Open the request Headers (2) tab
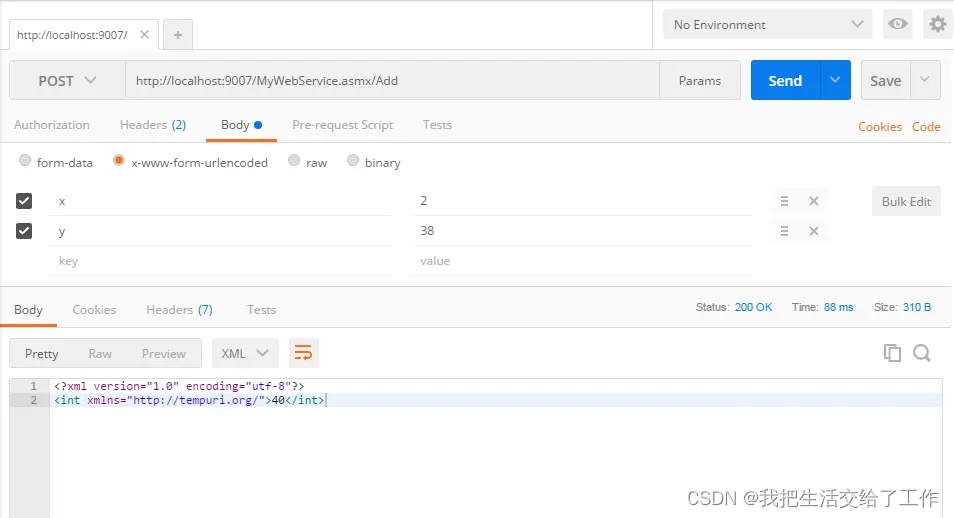The image size is (954, 518). click(x=153, y=125)
